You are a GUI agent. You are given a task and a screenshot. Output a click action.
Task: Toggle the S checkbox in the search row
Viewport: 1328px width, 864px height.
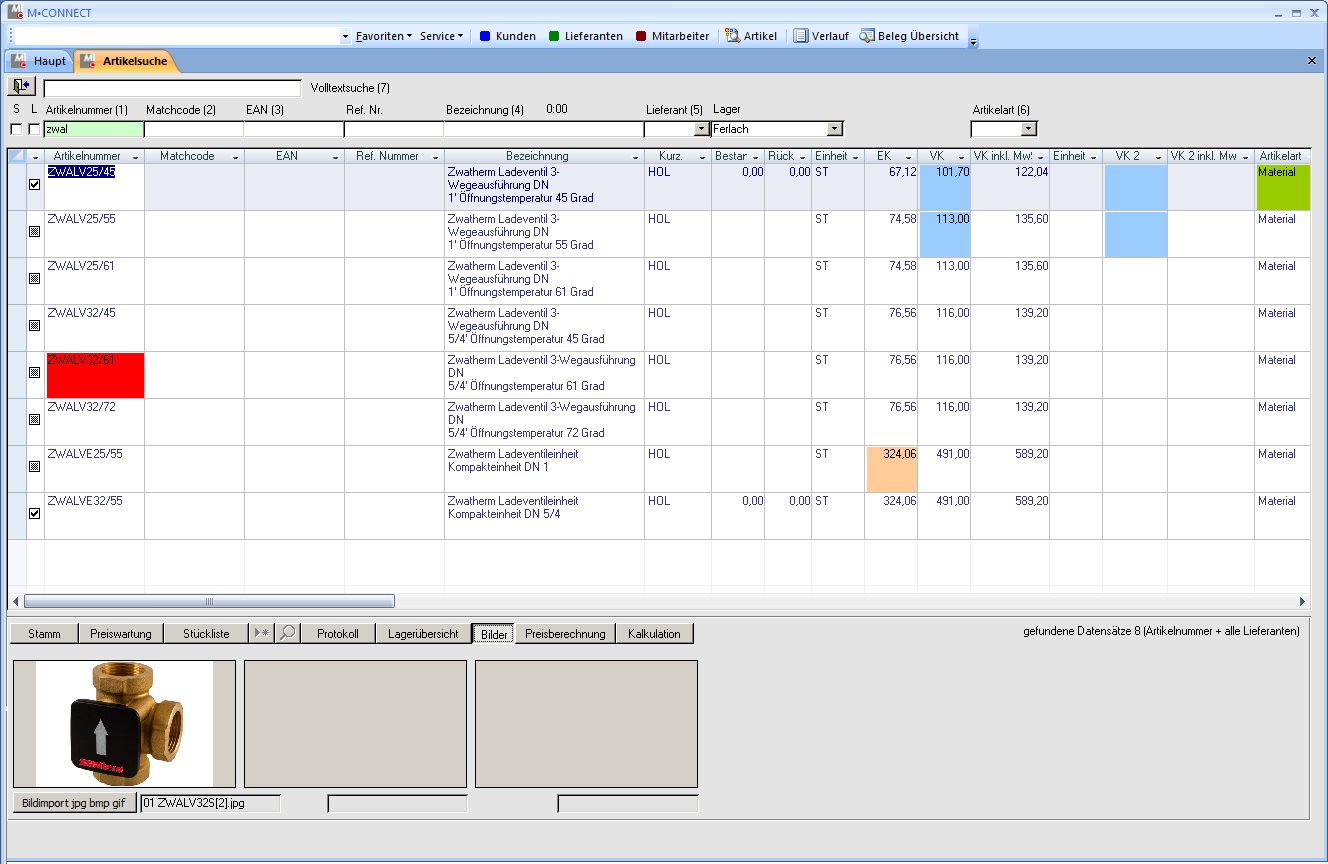16,129
